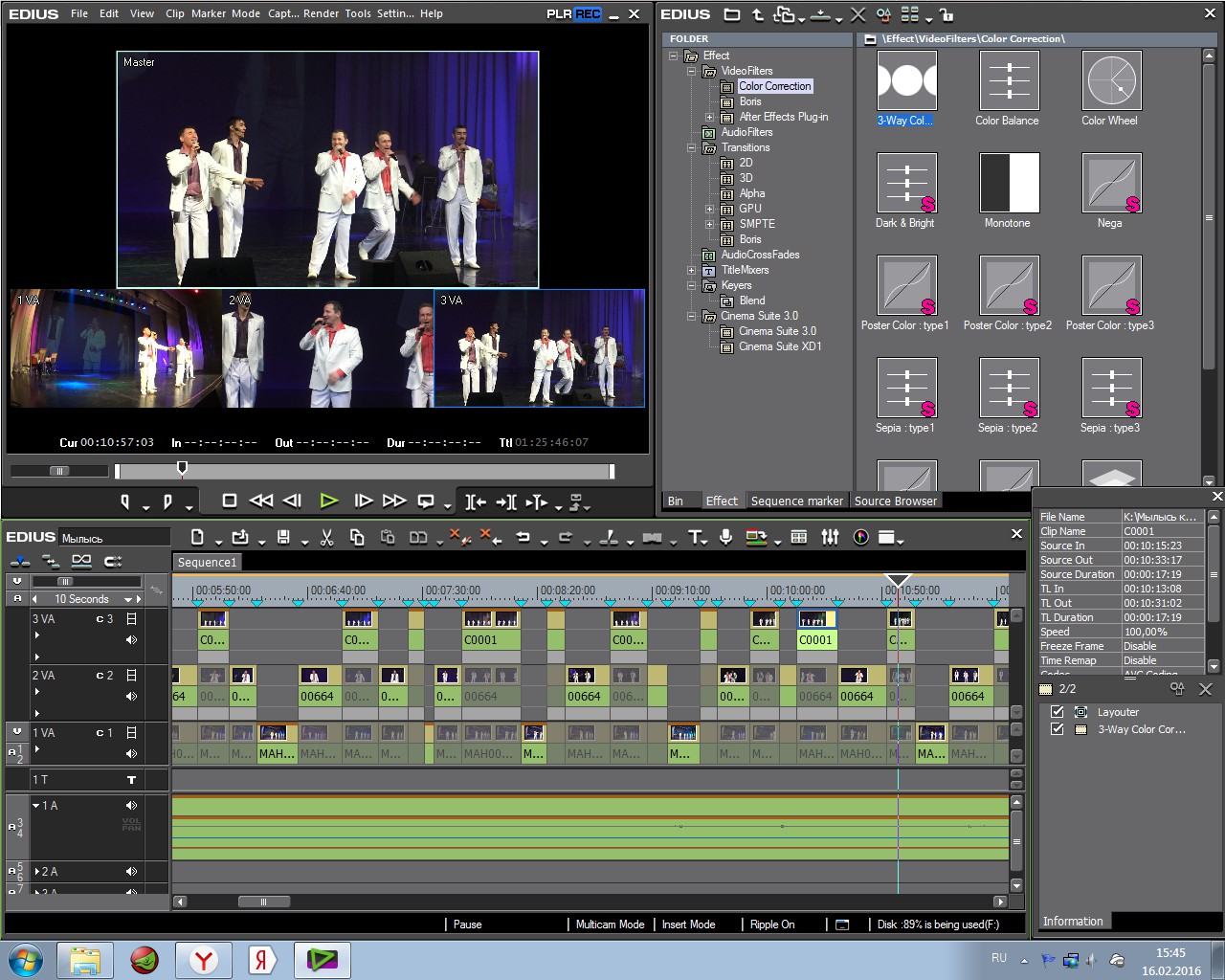Click the voice-over microphone icon
The width and height of the screenshot is (1225, 980).
pyautogui.click(x=726, y=537)
